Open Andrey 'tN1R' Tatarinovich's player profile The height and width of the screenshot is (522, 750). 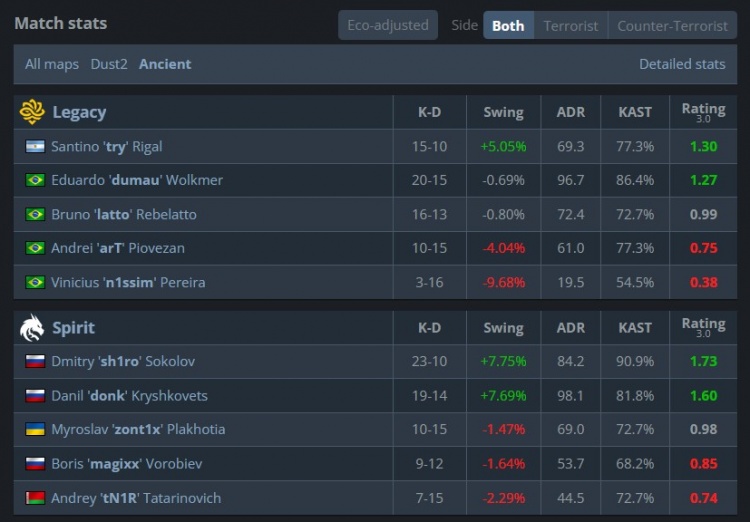(136, 498)
